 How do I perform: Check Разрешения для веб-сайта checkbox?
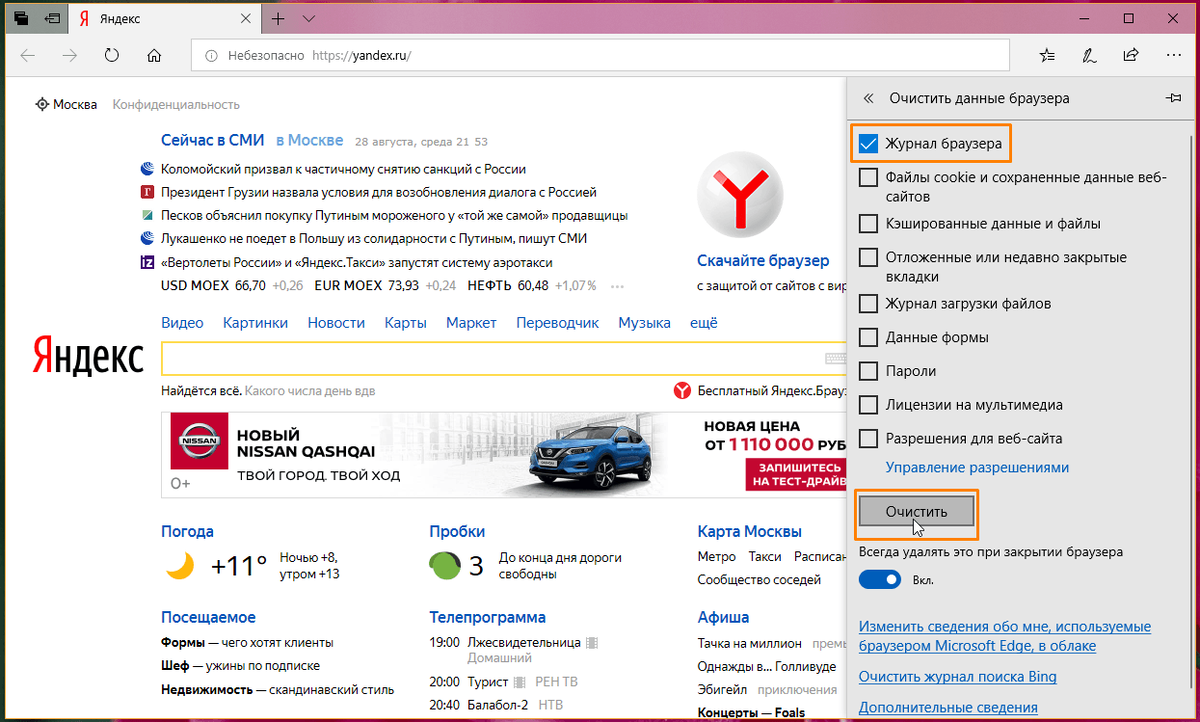pos(868,439)
